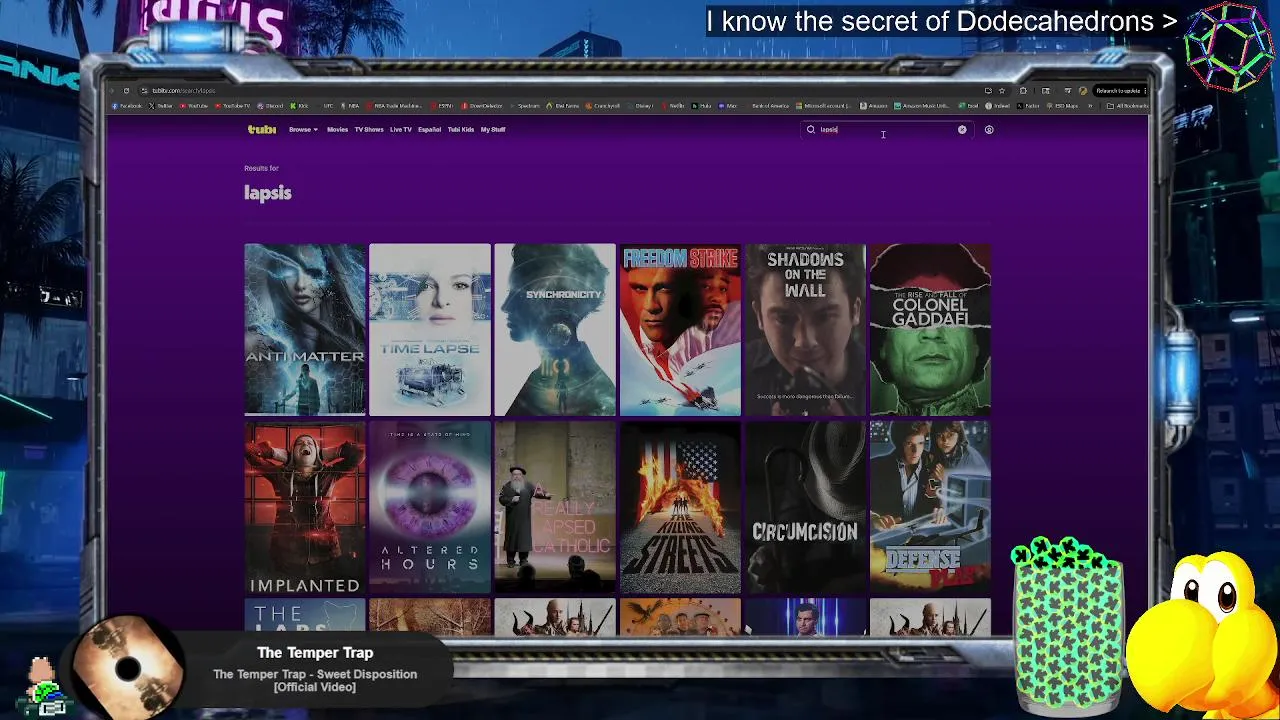Open the Shadows on the Wall poster

click(x=805, y=329)
